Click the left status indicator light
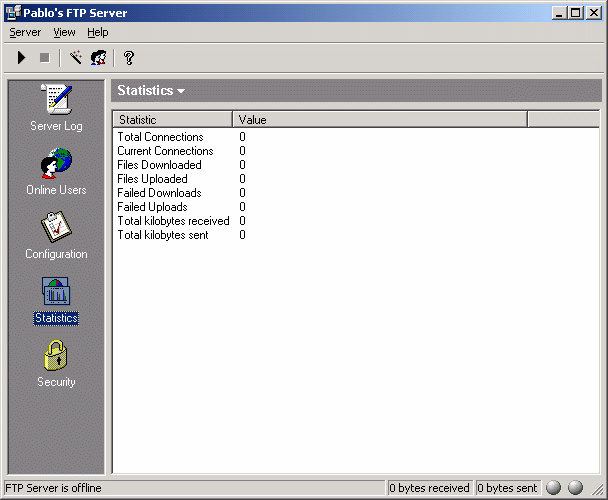This screenshot has height=500, width=608. coord(554,488)
